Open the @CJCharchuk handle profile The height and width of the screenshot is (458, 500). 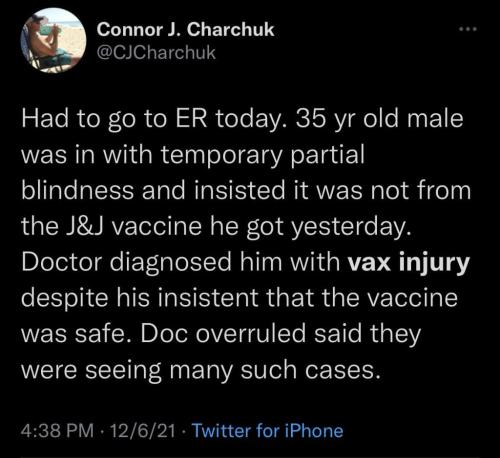click(x=156, y=53)
